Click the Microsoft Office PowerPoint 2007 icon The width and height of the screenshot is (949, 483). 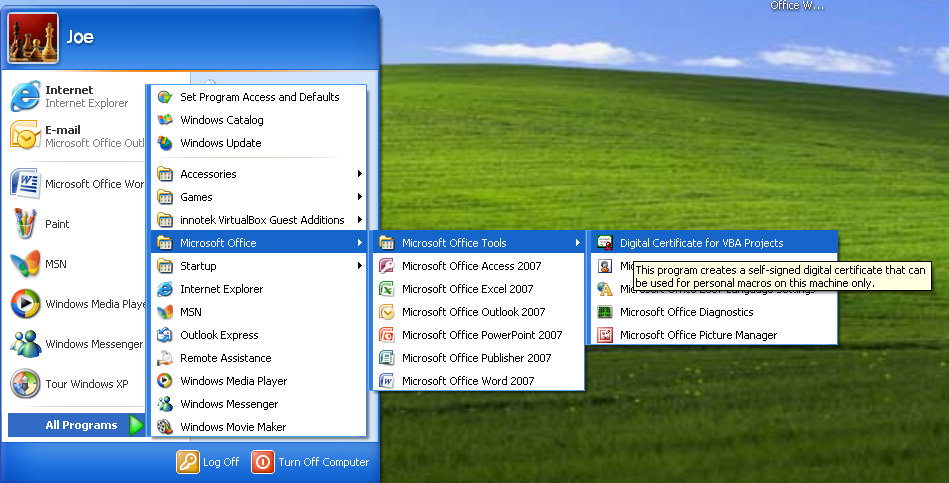coord(386,335)
